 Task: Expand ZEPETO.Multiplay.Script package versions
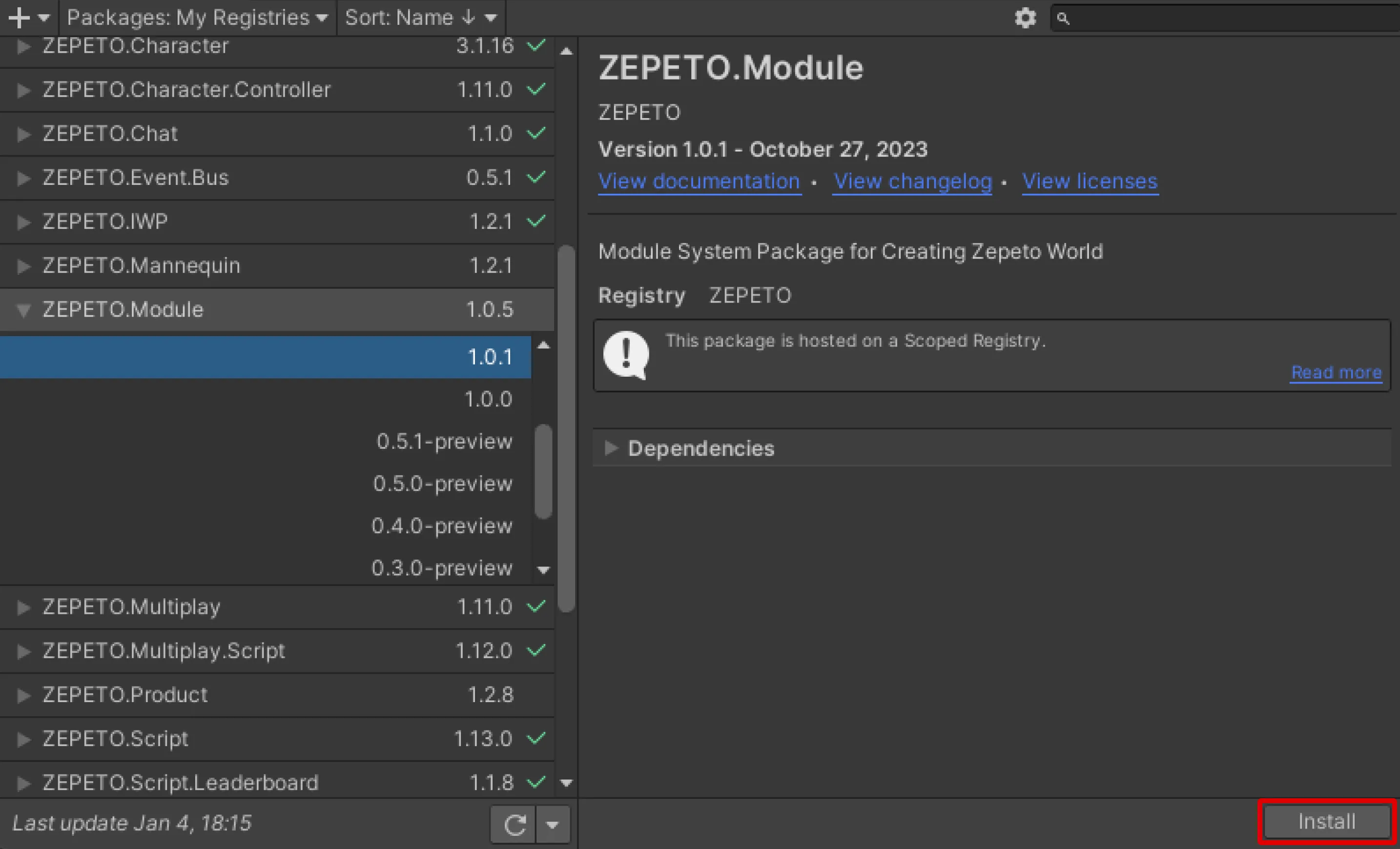pyautogui.click(x=23, y=651)
